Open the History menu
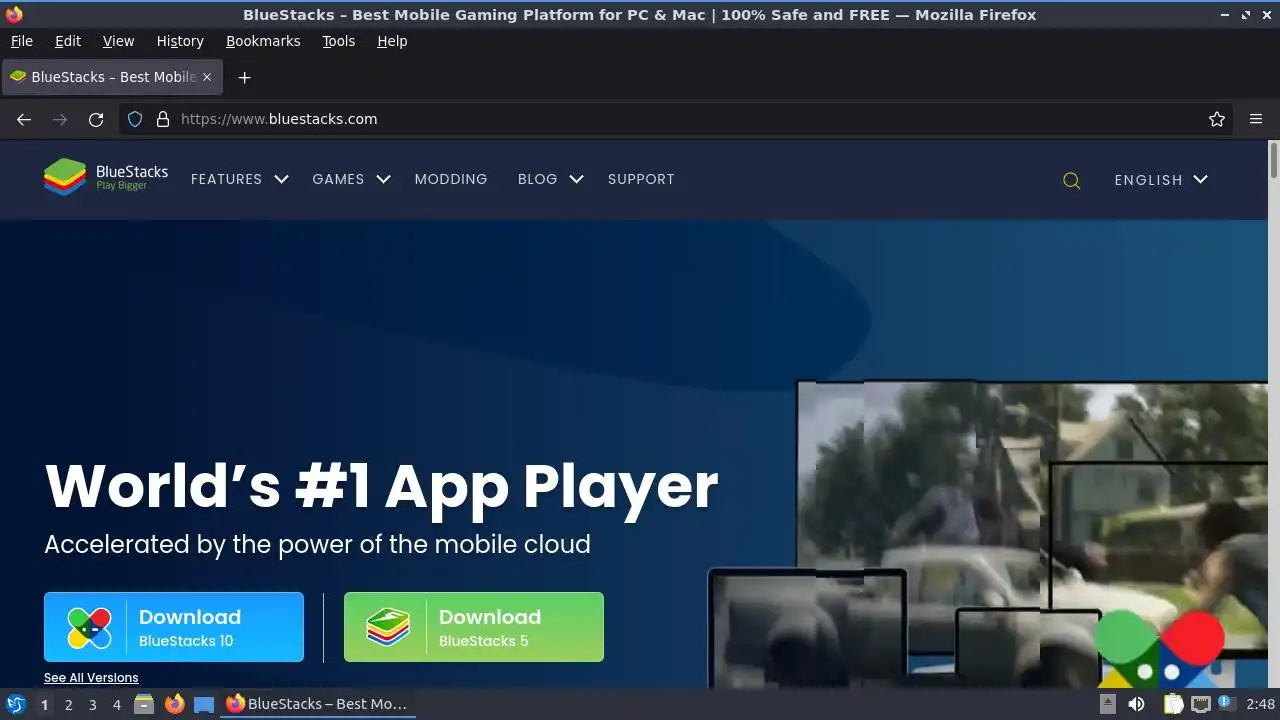The image size is (1280, 720). (x=180, y=41)
